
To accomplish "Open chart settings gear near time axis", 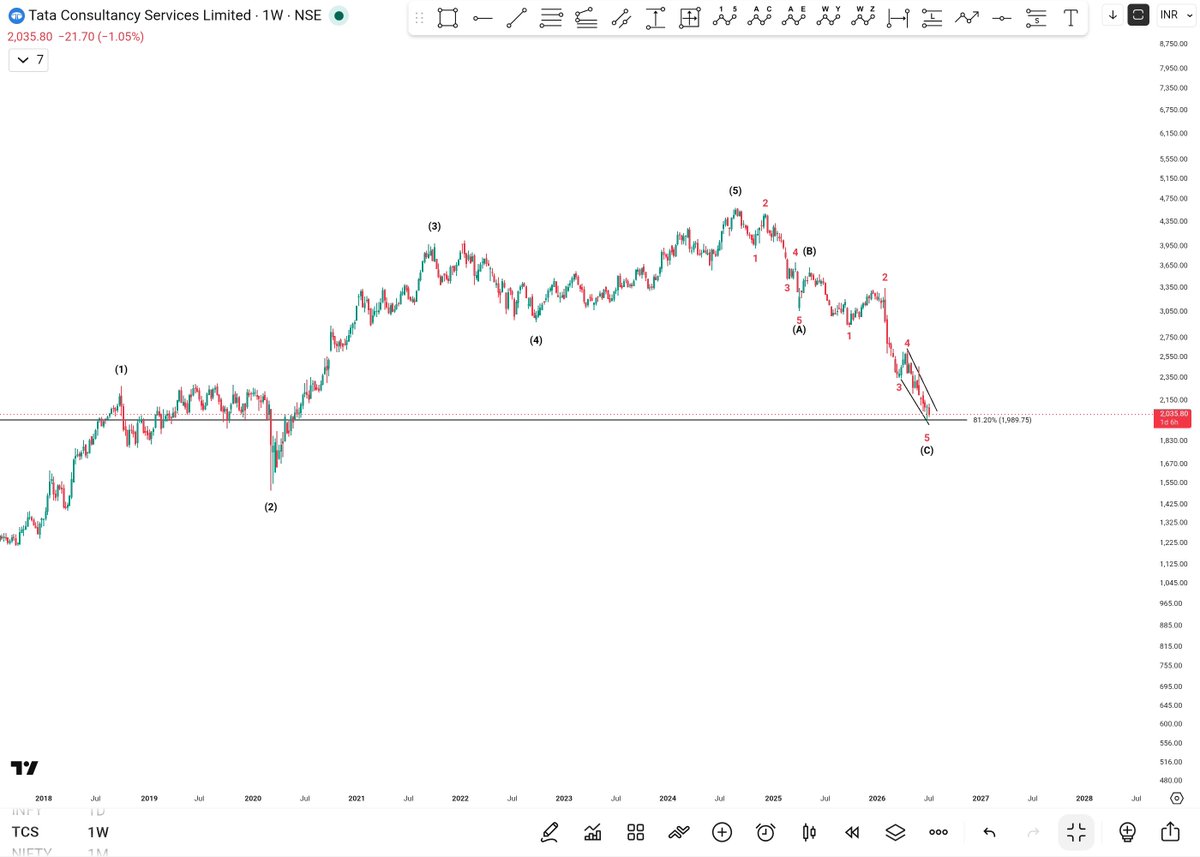I will 1176,798.
